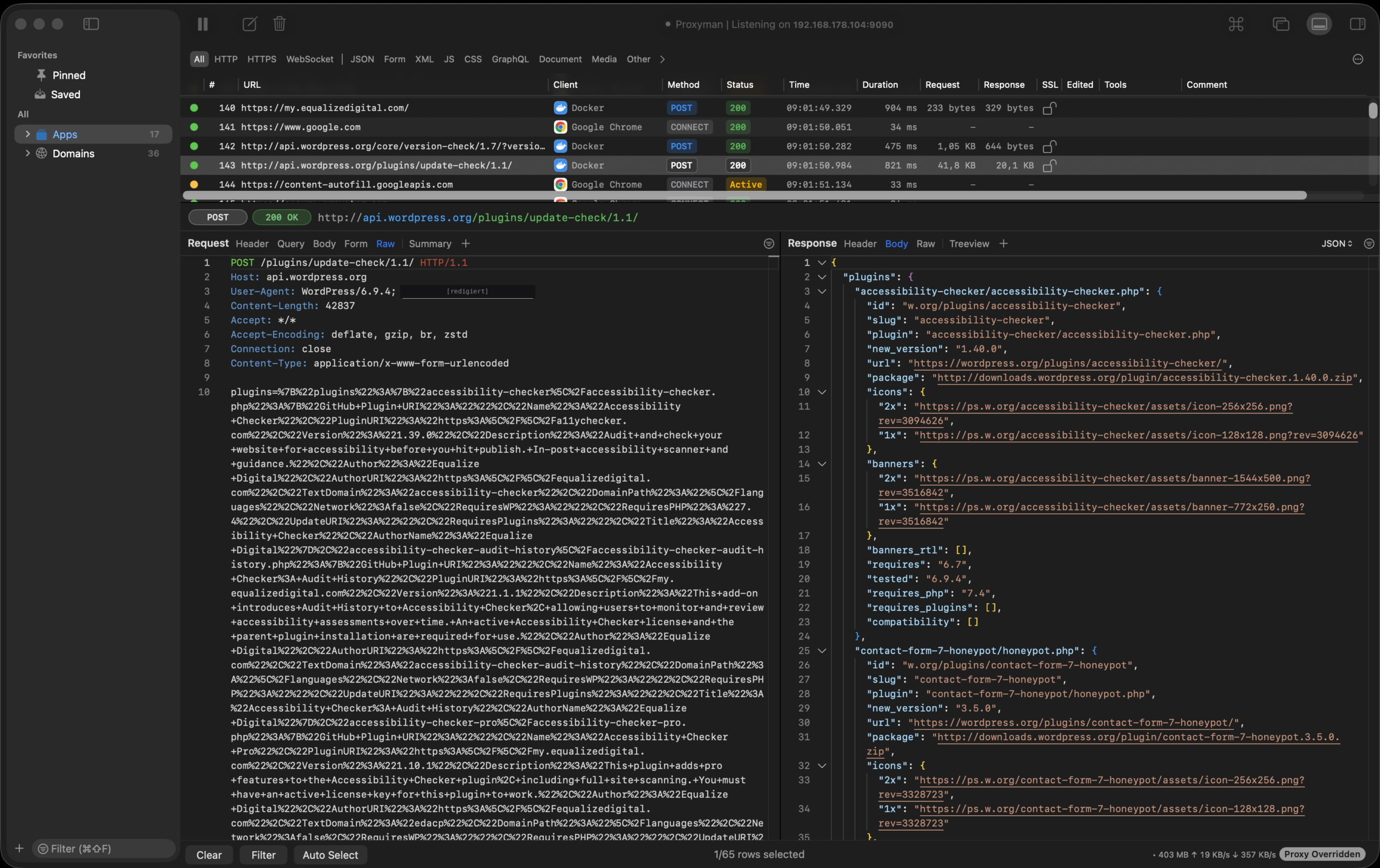Click the Google Chrome icon in row 141
This screenshot has width=1380, height=868.
561,127
